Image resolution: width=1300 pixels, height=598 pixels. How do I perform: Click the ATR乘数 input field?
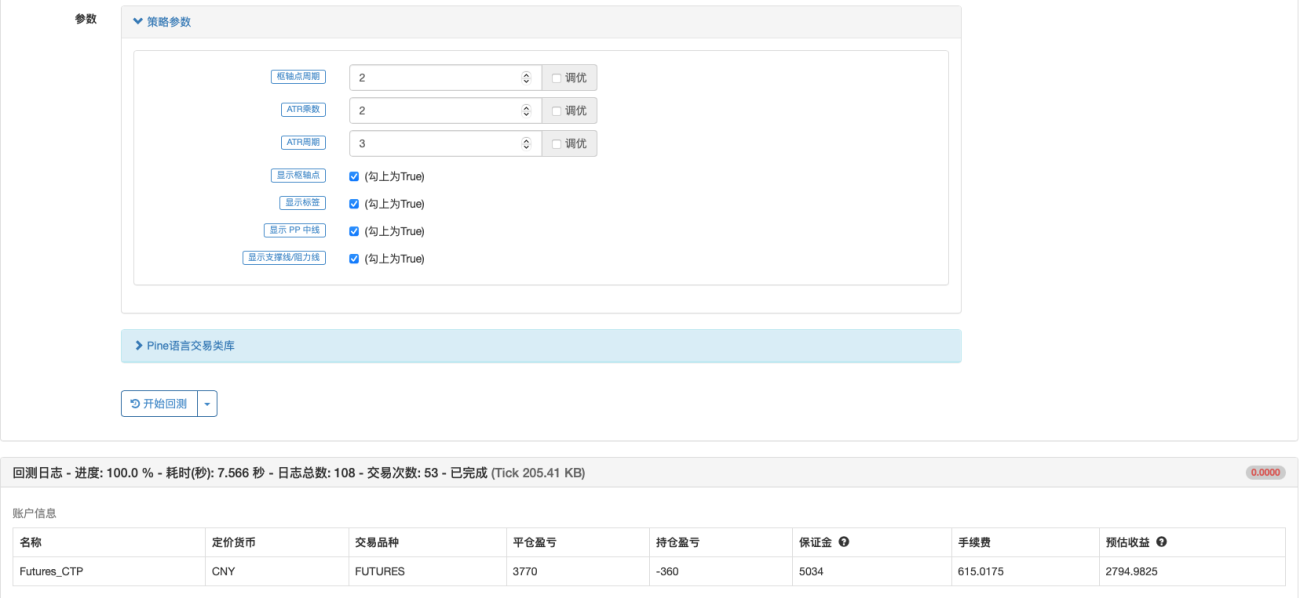[x=445, y=111]
